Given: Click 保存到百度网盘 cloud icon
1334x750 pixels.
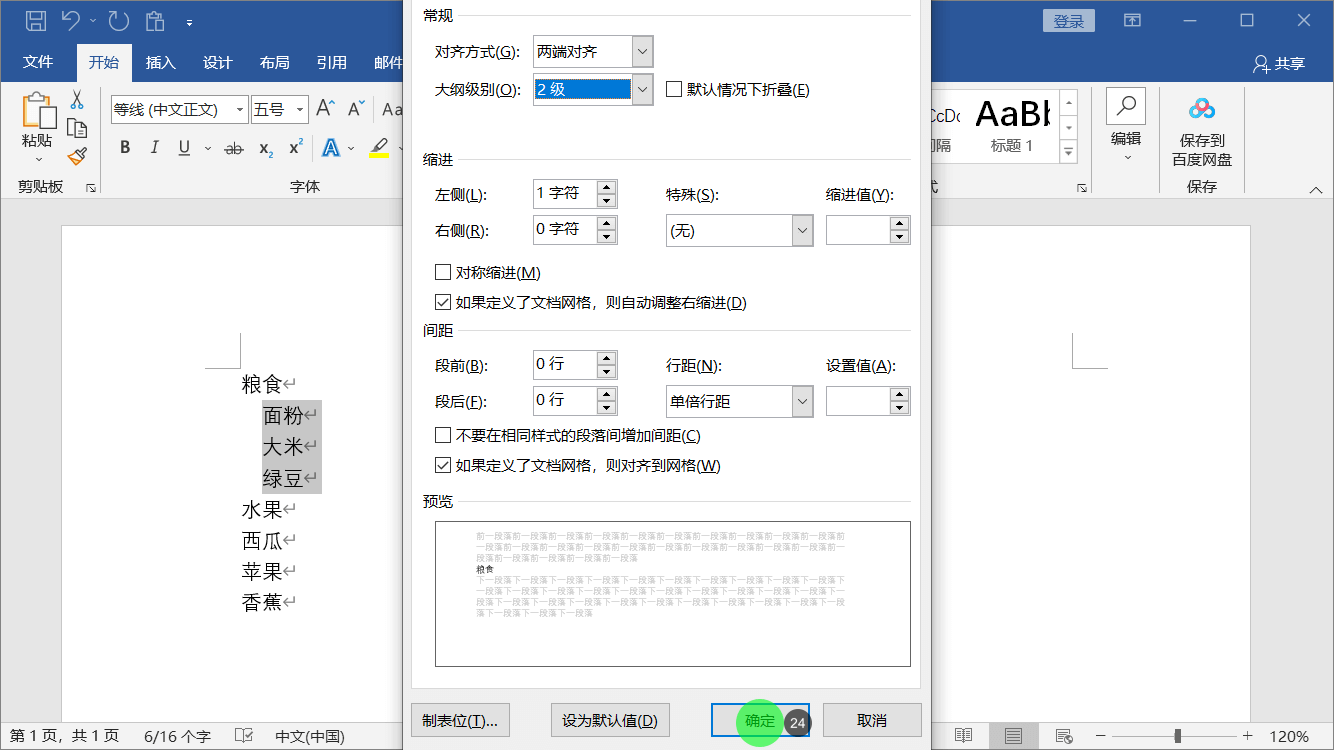Looking at the screenshot, I should point(1202,109).
